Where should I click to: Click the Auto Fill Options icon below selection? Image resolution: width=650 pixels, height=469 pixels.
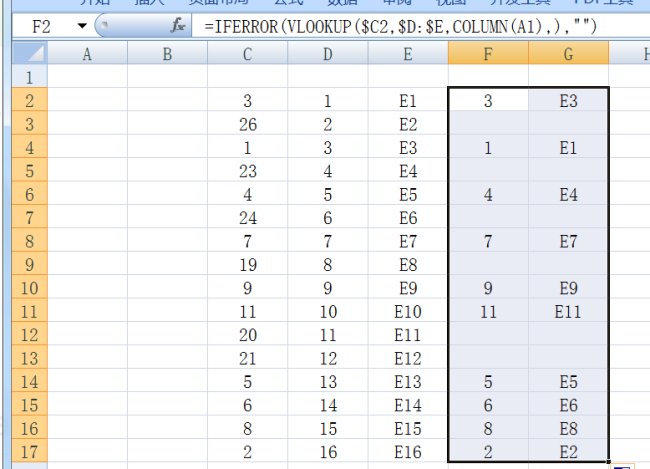[x=621, y=465]
